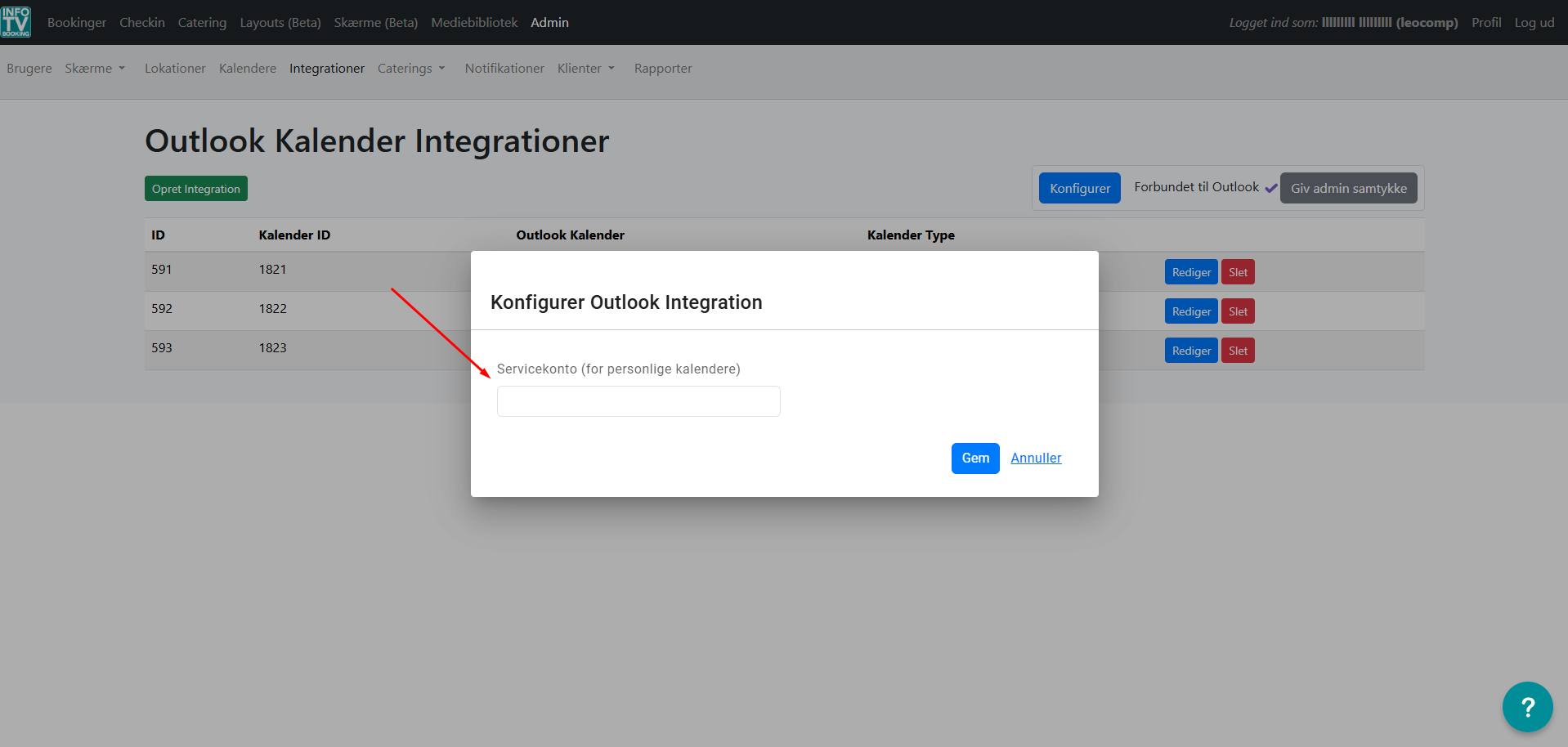Image resolution: width=1568 pixels, height=747 pixels.
Task: Open the Rapporter tab
Action: tap(663, 69)
